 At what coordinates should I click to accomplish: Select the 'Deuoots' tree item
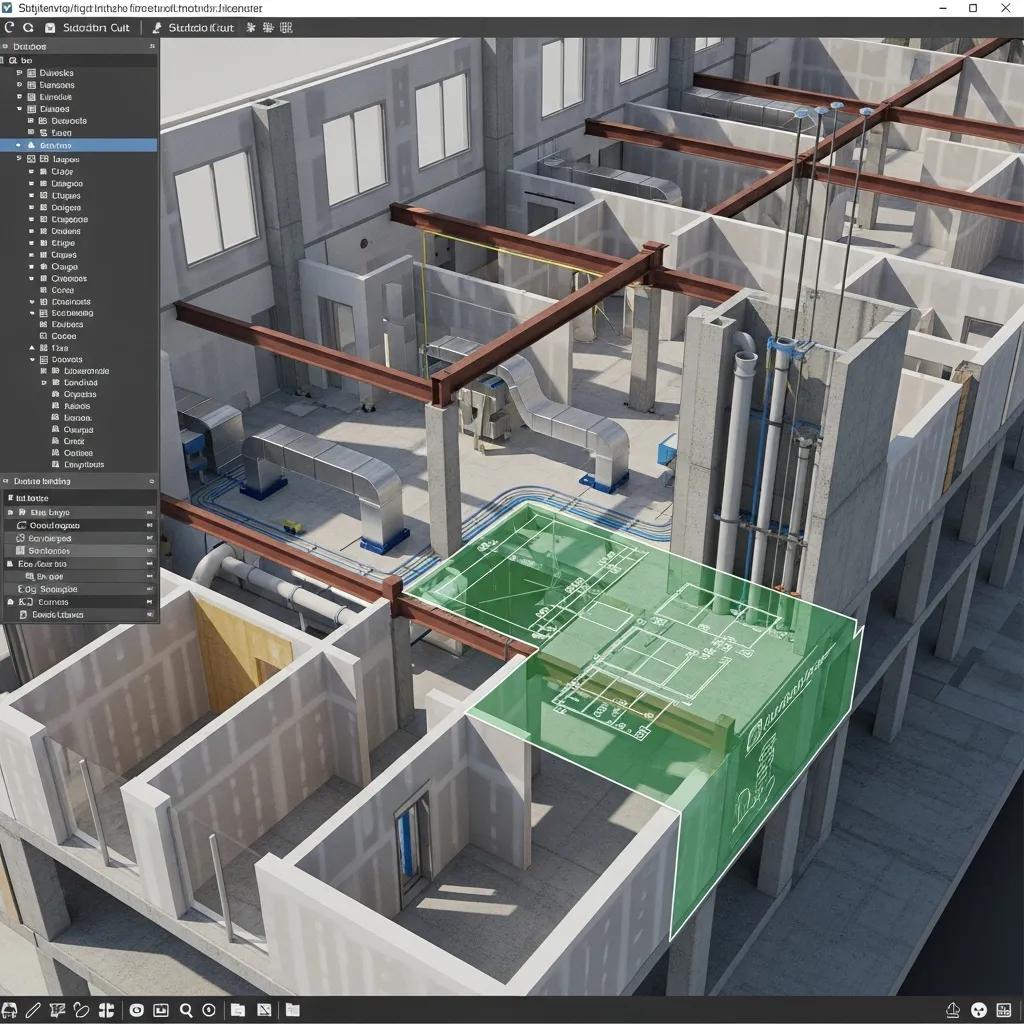click(x=69, y=121)
